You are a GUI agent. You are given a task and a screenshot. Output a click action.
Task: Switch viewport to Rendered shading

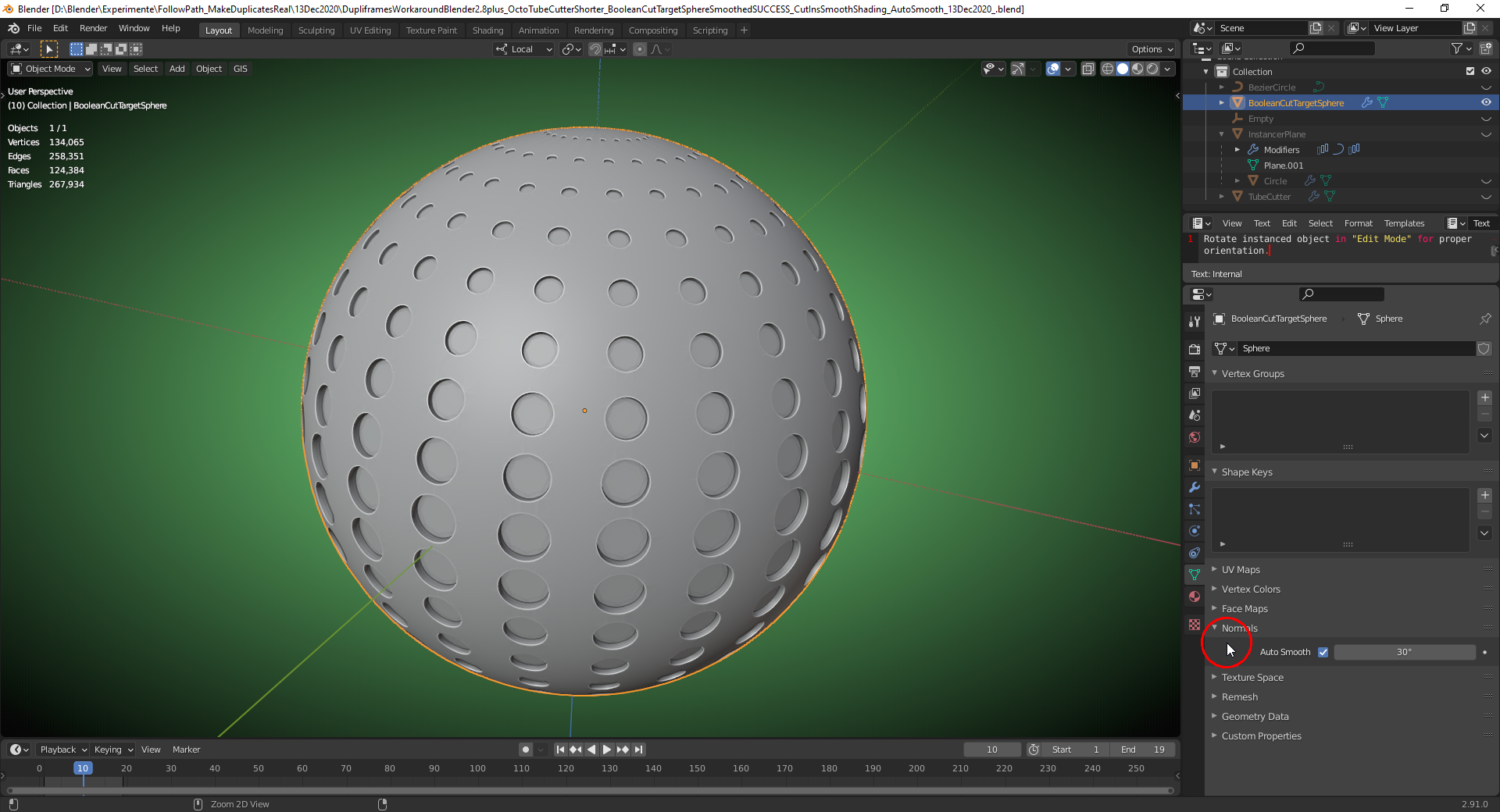[x=1152, y=69]
